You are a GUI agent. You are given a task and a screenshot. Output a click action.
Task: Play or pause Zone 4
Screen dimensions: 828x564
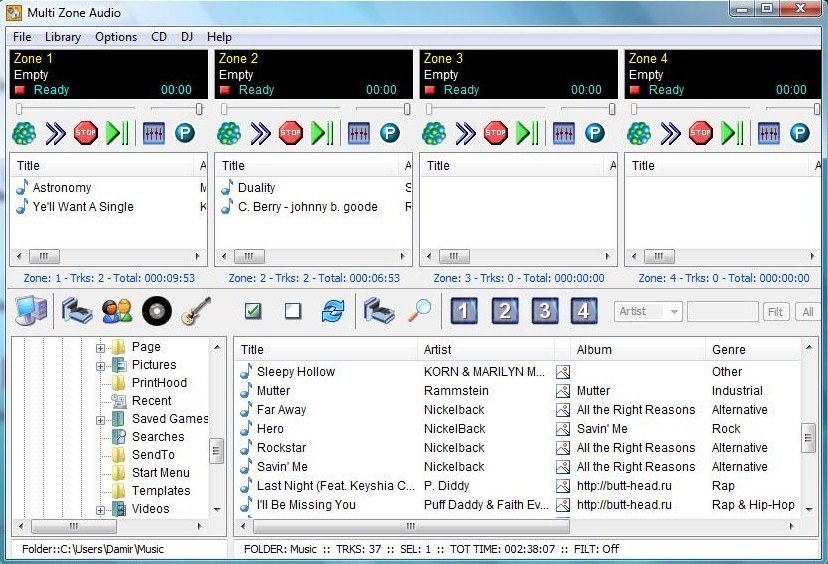pyautogui.click(x=731, y=133)
